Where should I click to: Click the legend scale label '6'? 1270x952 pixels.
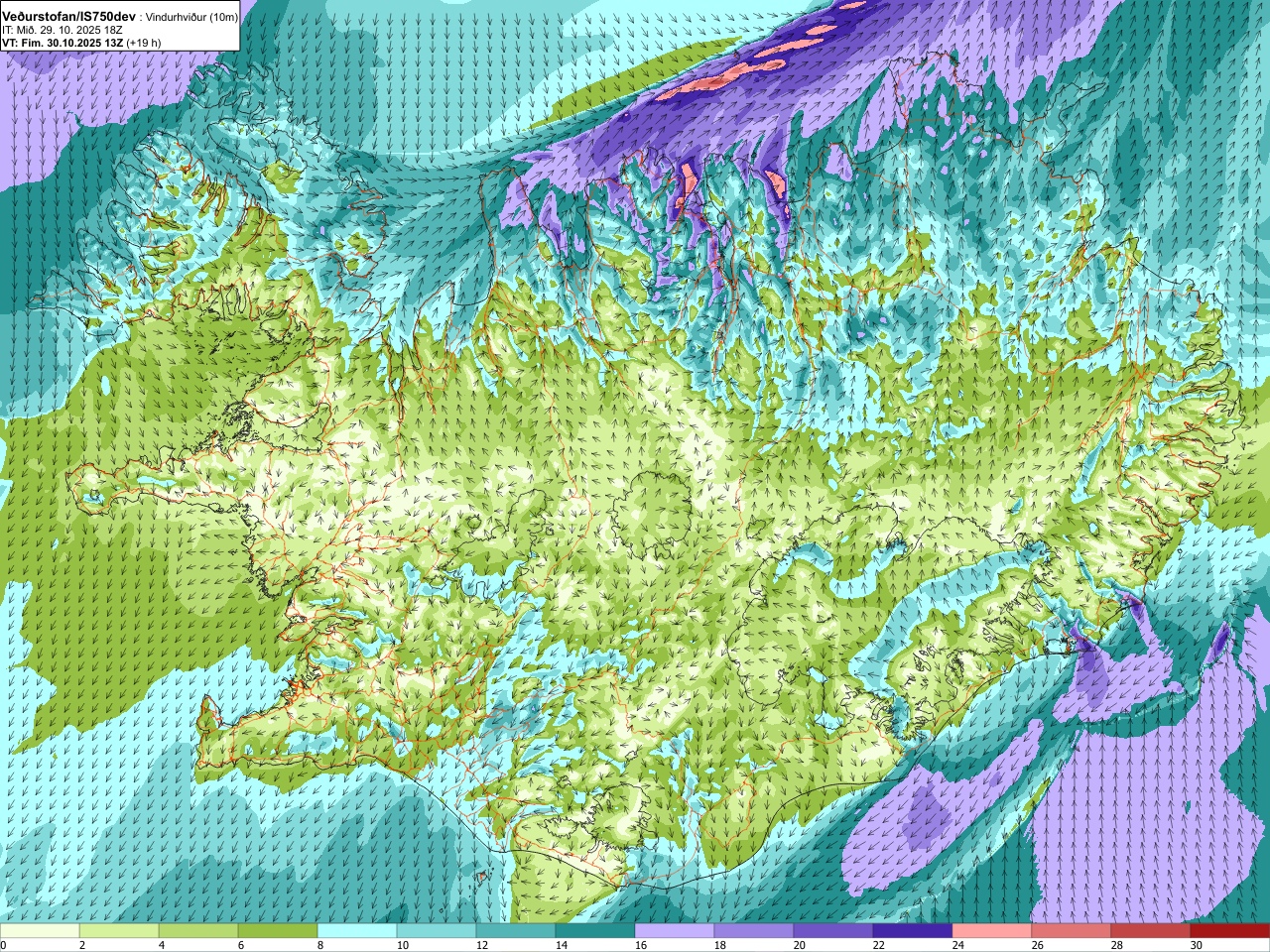tap(241, 945)
